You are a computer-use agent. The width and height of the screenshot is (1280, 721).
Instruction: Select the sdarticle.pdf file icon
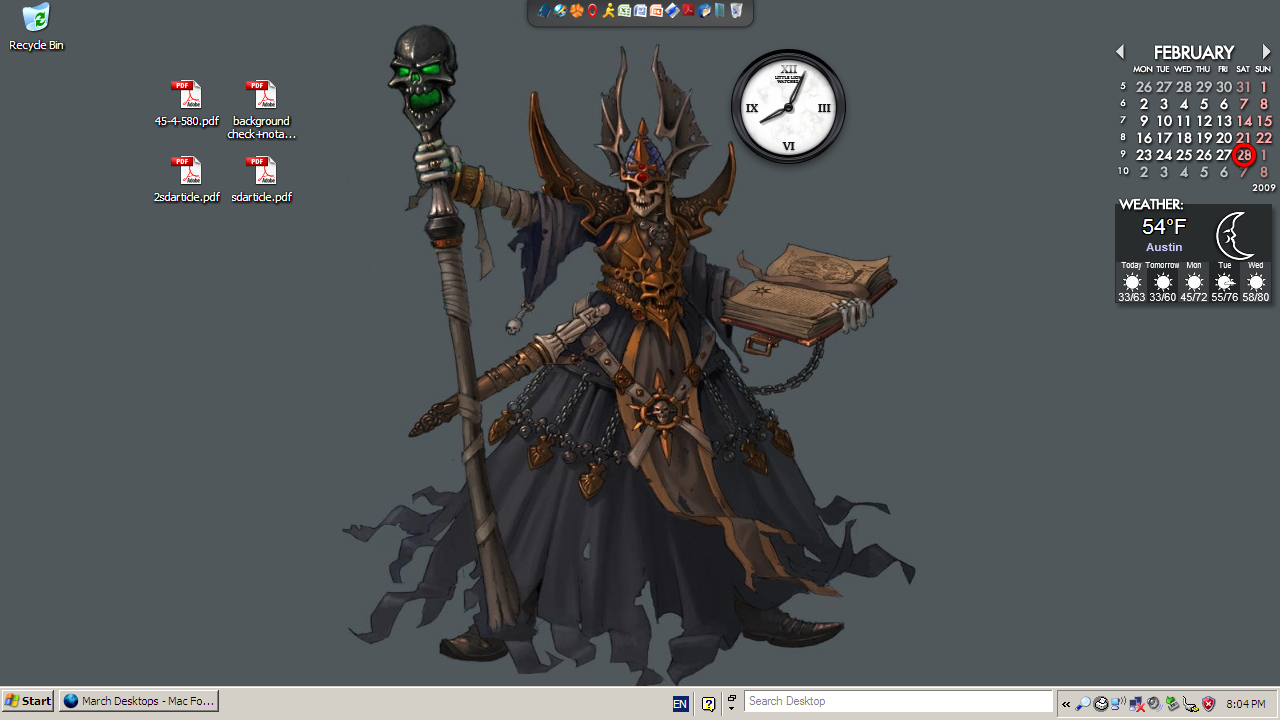click(x=262, y=180)
